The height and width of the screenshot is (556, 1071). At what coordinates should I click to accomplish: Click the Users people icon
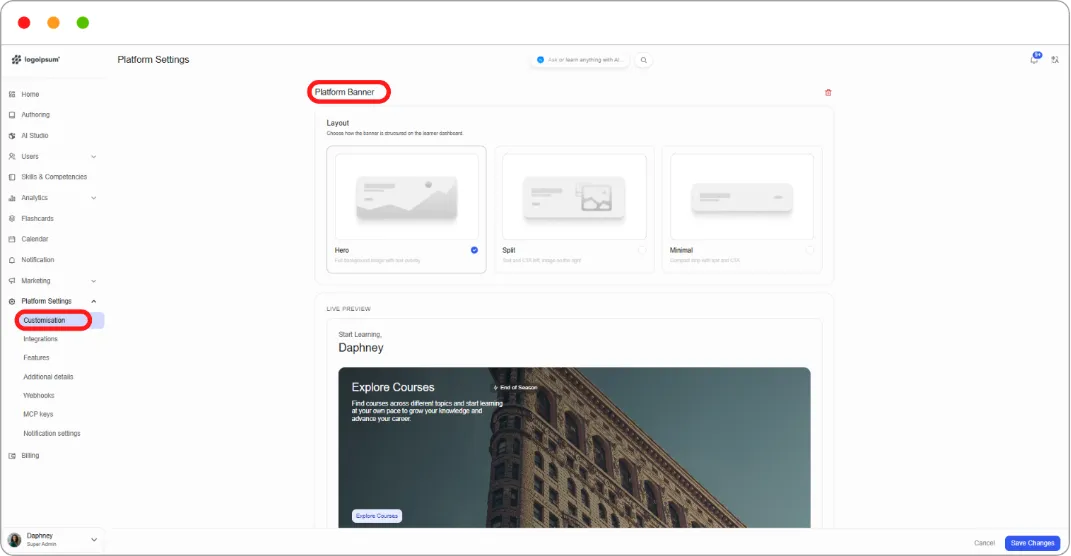tap(12, 156)
